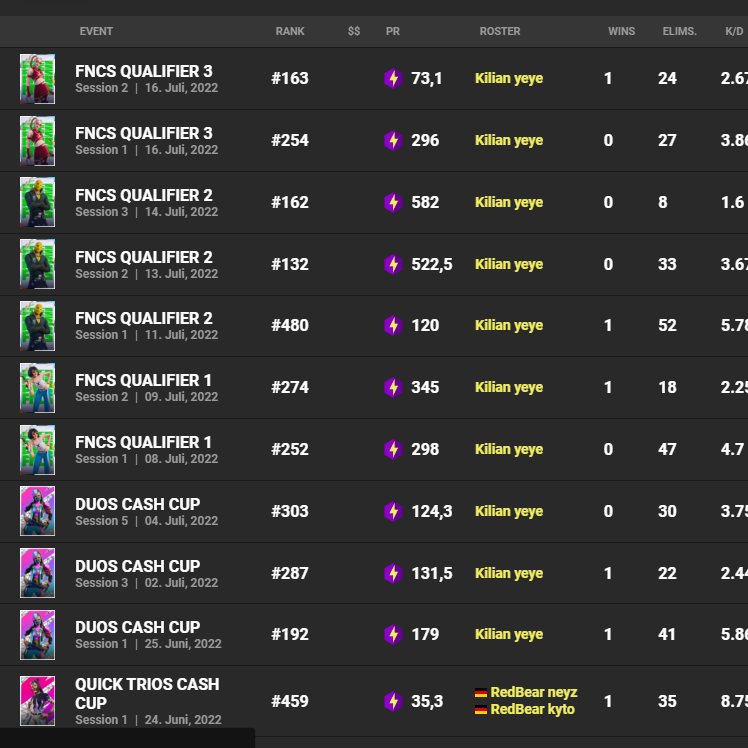Sort by the PR column header

coord(393,31)
